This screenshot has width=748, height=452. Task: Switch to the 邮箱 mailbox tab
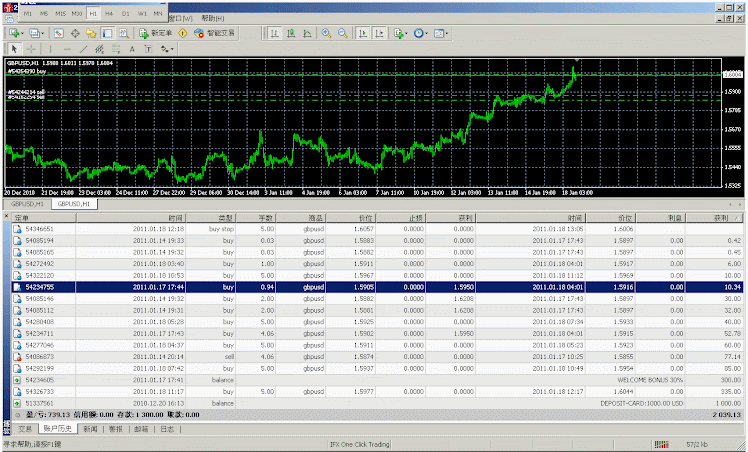(x=142, y=429)
